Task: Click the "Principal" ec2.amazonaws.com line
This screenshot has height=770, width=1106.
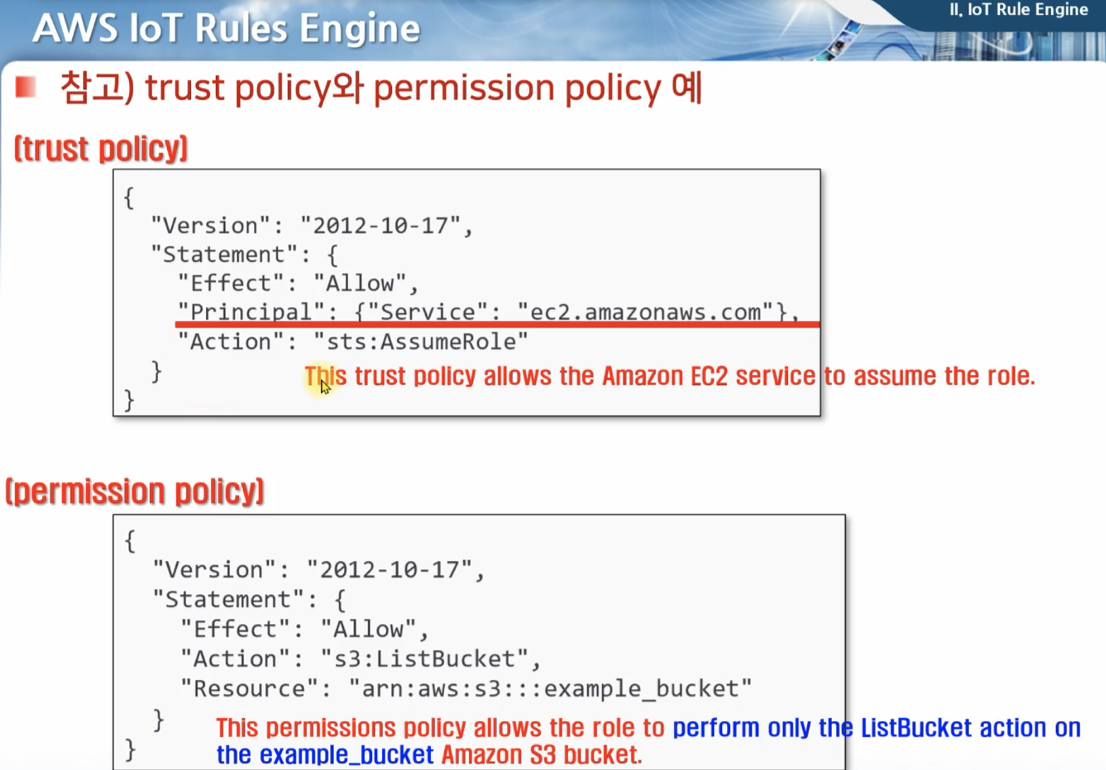Action: pos(488,312)
